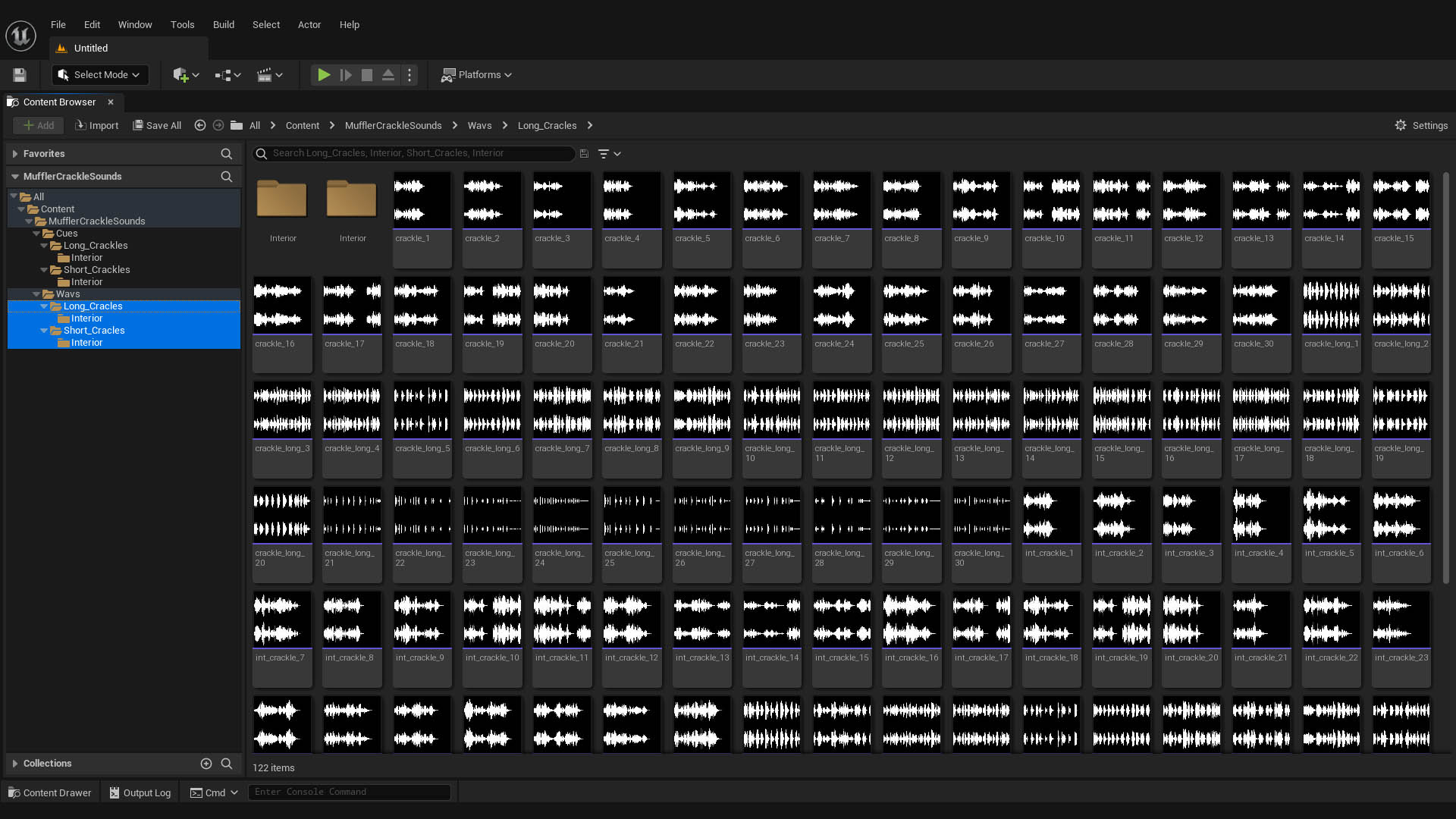Click the save level disk icon
1456x819 pixels.
[x=20, y=75]
